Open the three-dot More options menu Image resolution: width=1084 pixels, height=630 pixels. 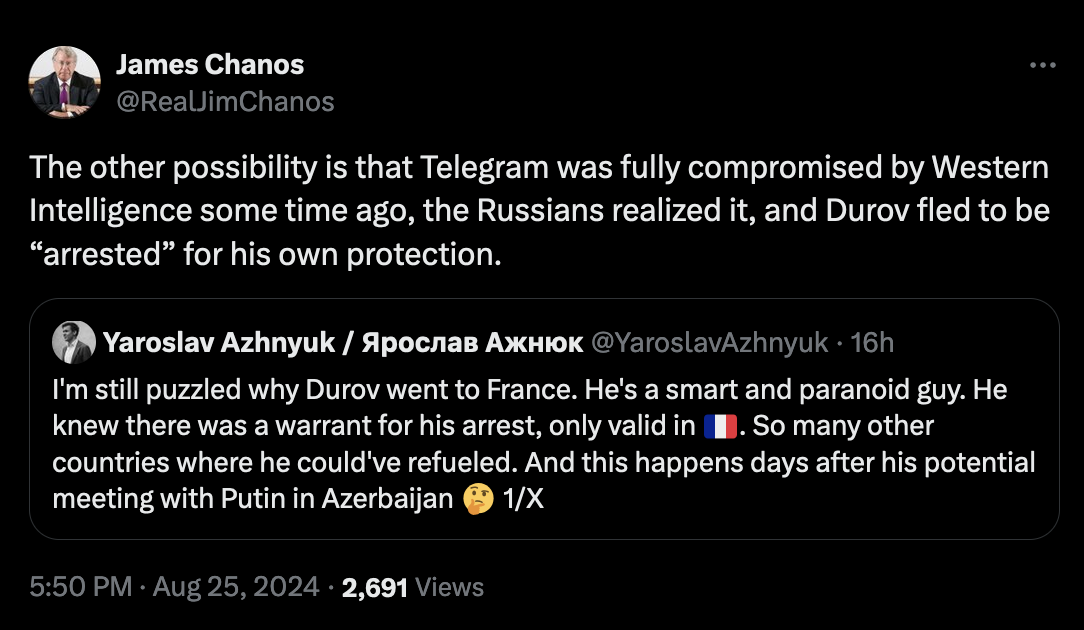click(1042, 66)
